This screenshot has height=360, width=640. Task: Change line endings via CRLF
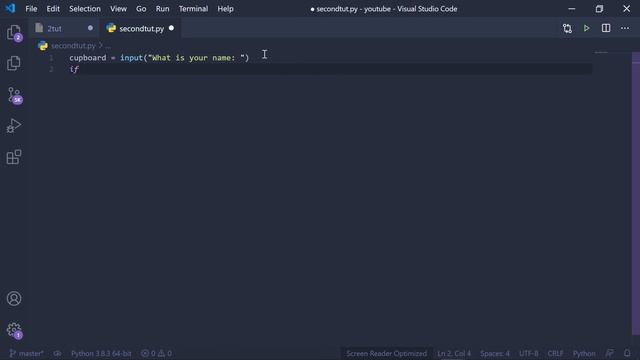point(556,353)
